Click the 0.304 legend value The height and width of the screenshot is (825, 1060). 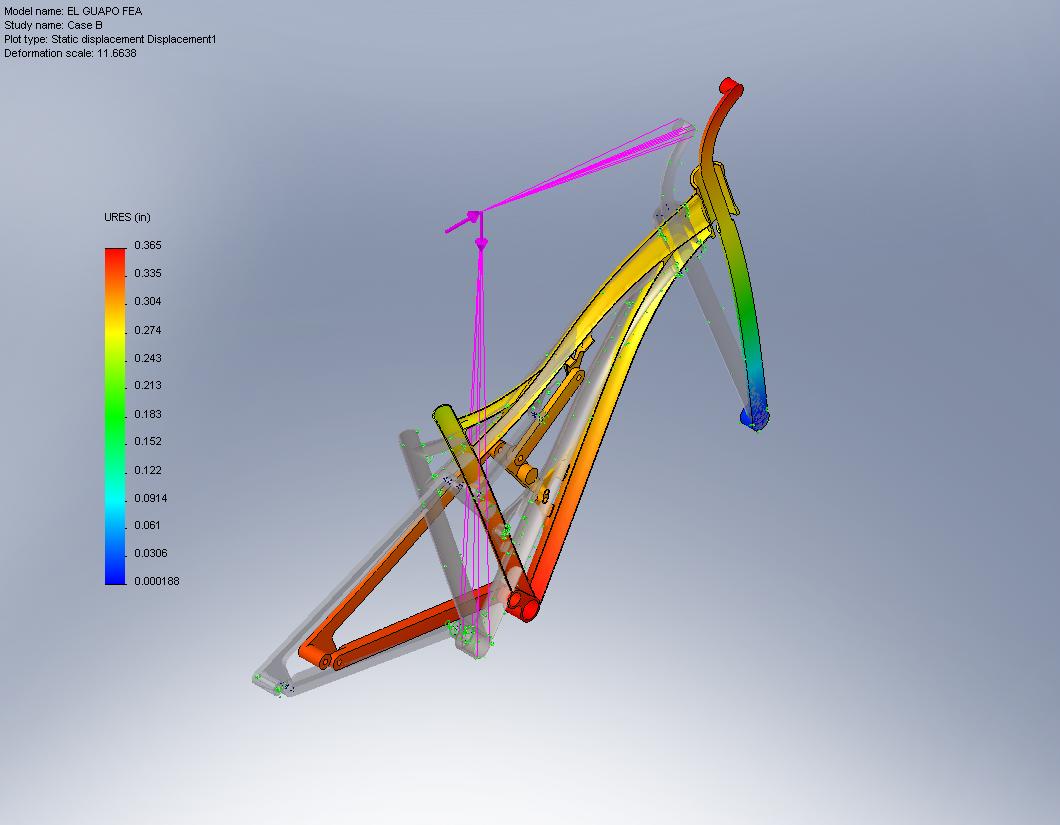[147, 302]
